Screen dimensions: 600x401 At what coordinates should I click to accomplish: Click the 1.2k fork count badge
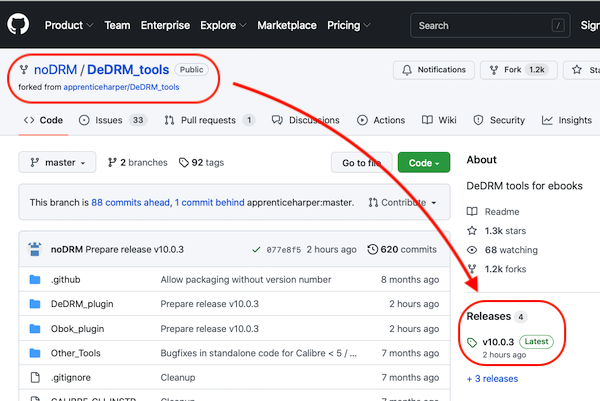[x=536, y=70]
